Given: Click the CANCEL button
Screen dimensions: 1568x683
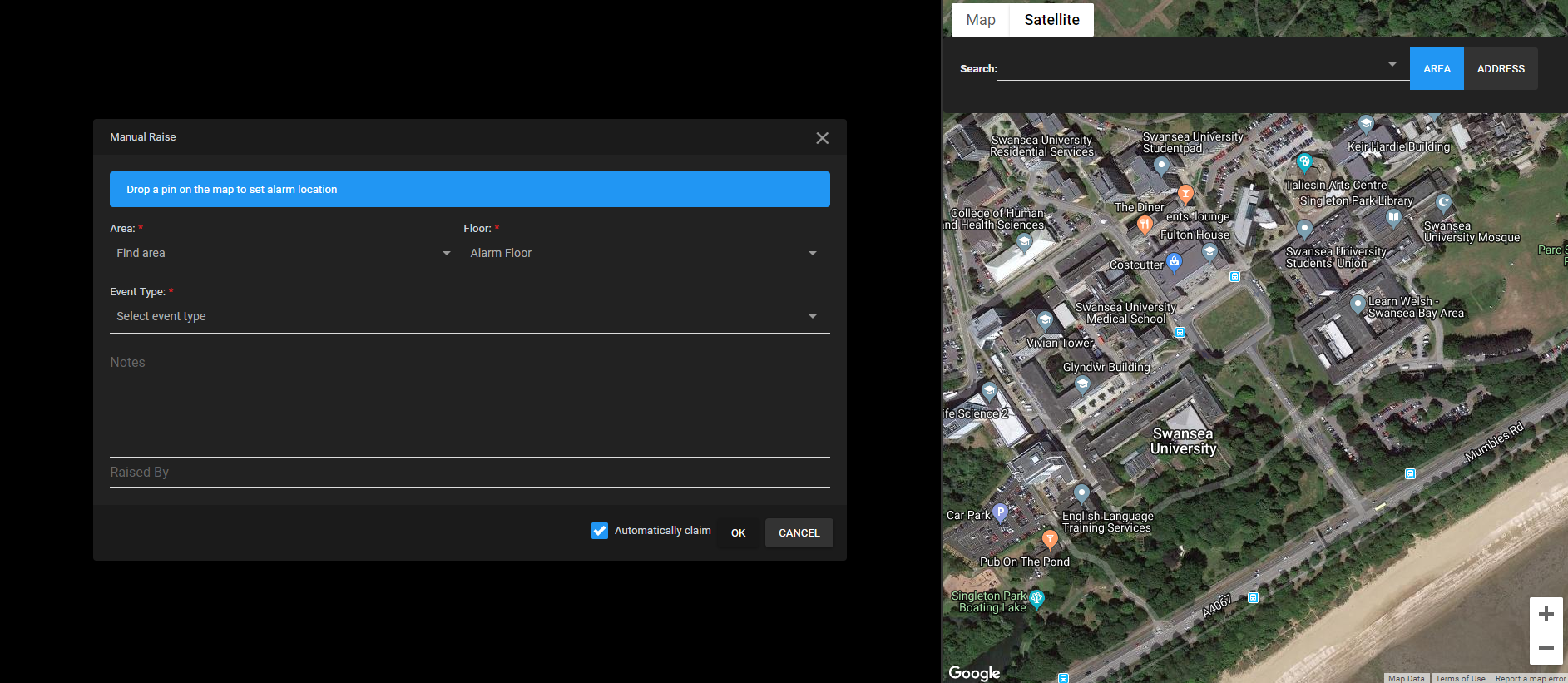Looking at the screenshot, I should pyautogui.click(x=799, y=533).
